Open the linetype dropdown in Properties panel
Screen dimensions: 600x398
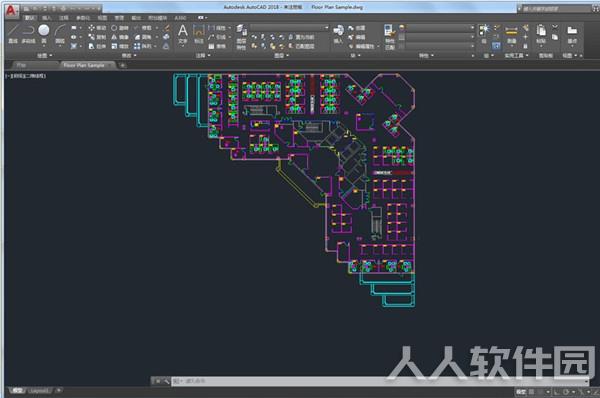pos(440,46)
